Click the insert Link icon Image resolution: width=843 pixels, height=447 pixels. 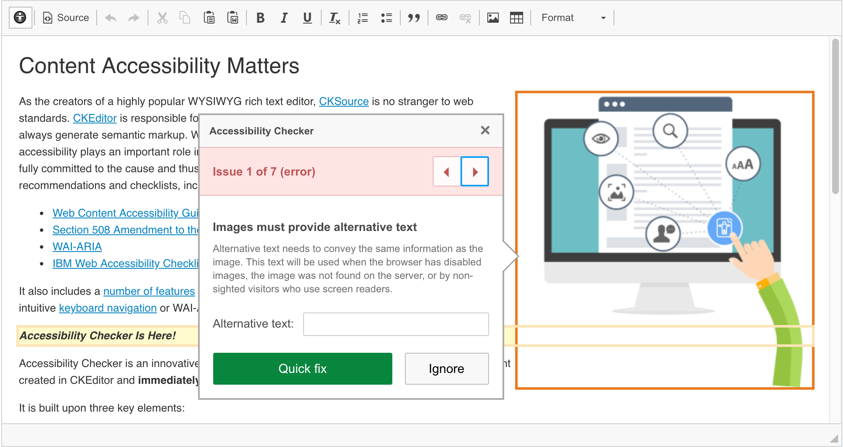pyautogui.click(x=441, y=18)
